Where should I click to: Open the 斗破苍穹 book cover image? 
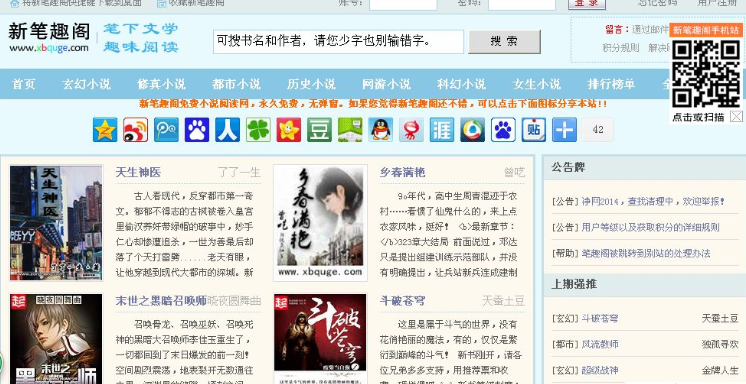click(x=320, y=339)
